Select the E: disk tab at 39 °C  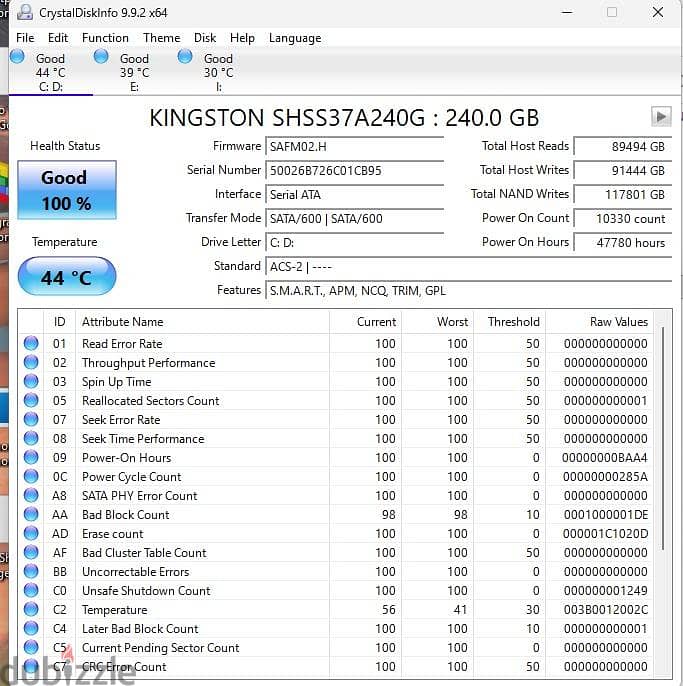pyautogui.click(x=134, y=72)
